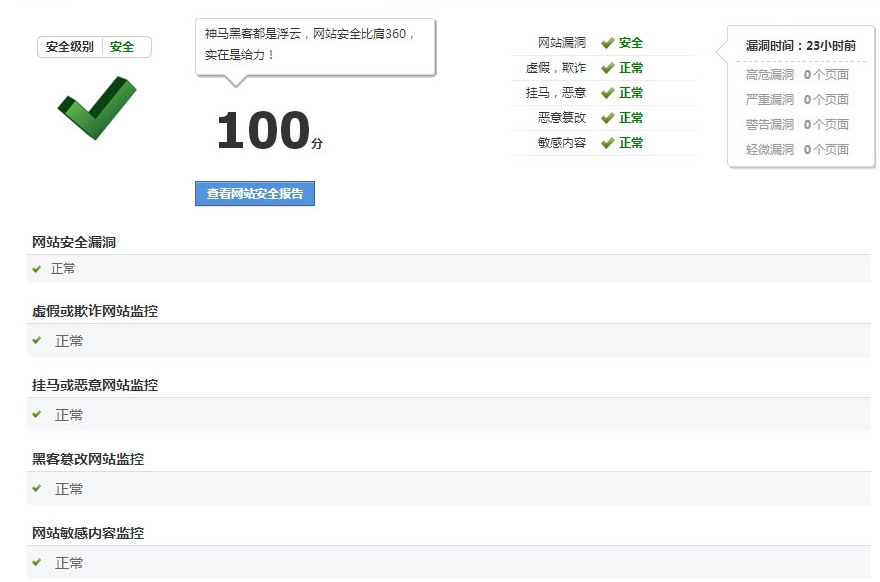Click the checkmark under 网站安全漏洞 section
This screenshot has width=880, height=582.
[37, 269]
